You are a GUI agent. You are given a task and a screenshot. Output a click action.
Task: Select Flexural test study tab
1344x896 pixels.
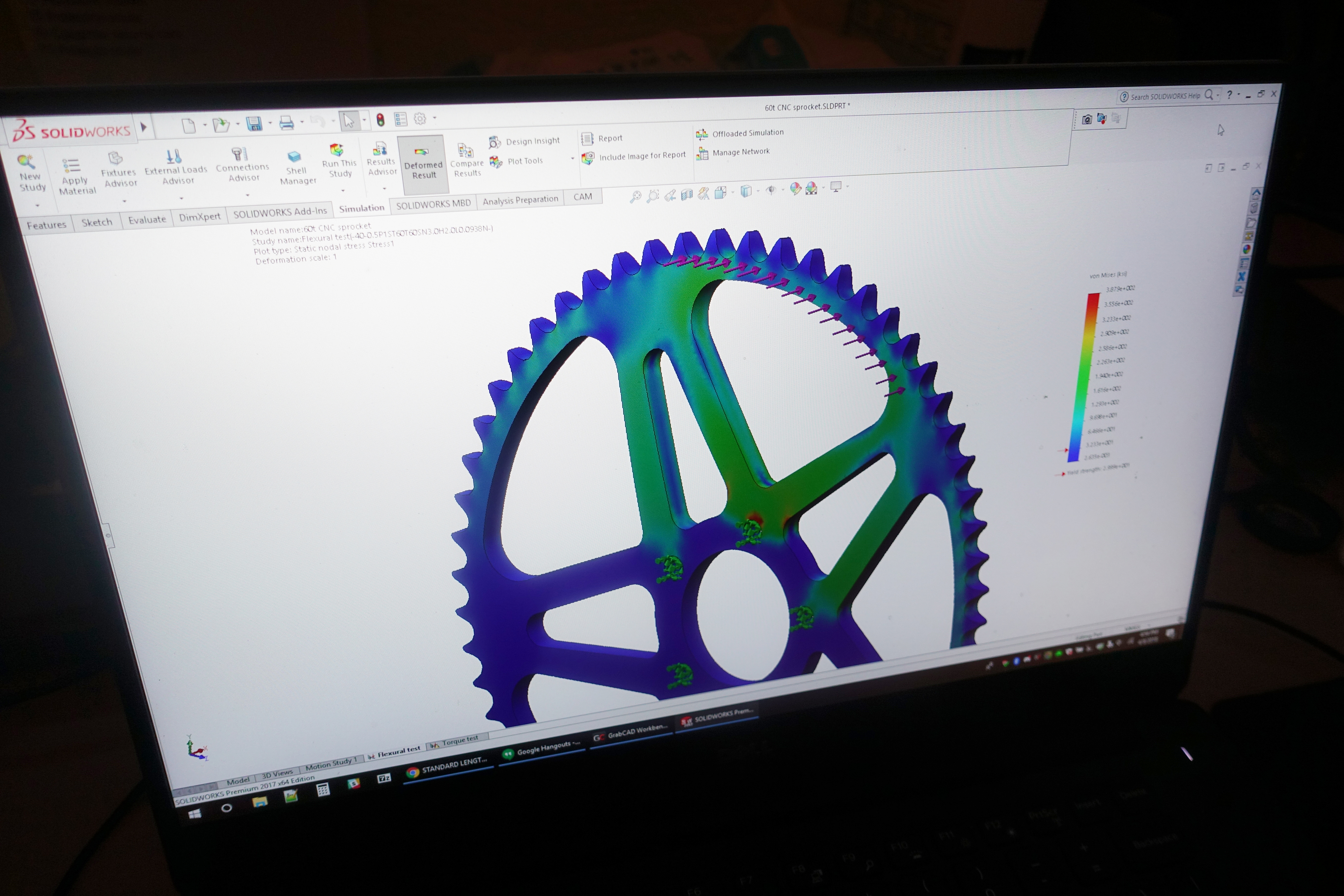coord(394,753)
